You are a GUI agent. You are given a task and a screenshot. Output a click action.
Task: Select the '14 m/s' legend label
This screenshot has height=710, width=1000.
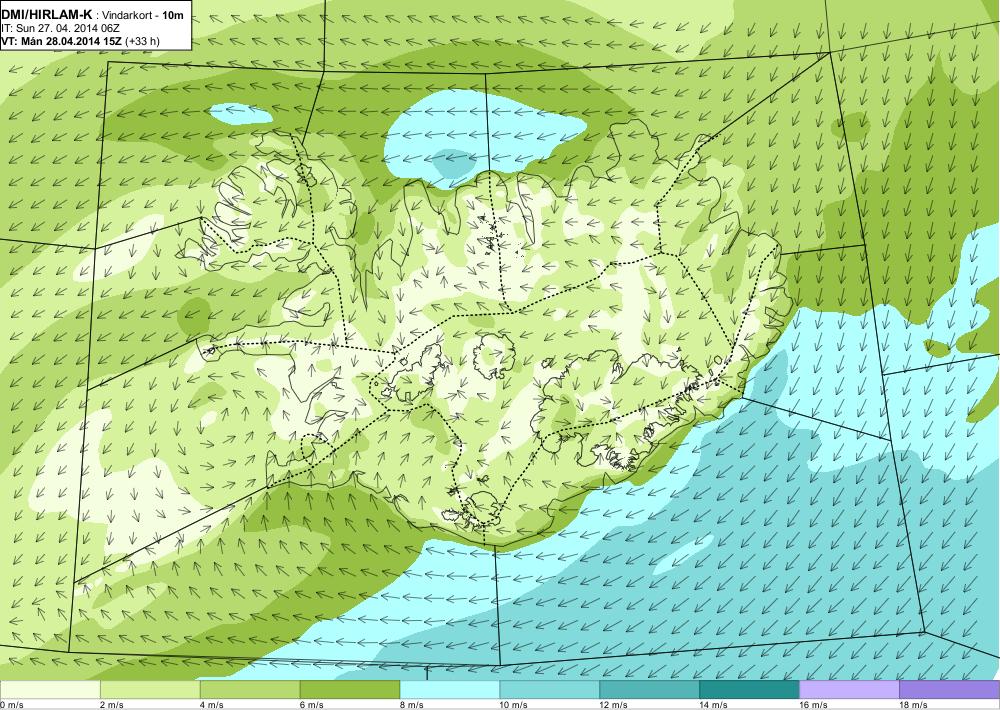pos(714,705)
